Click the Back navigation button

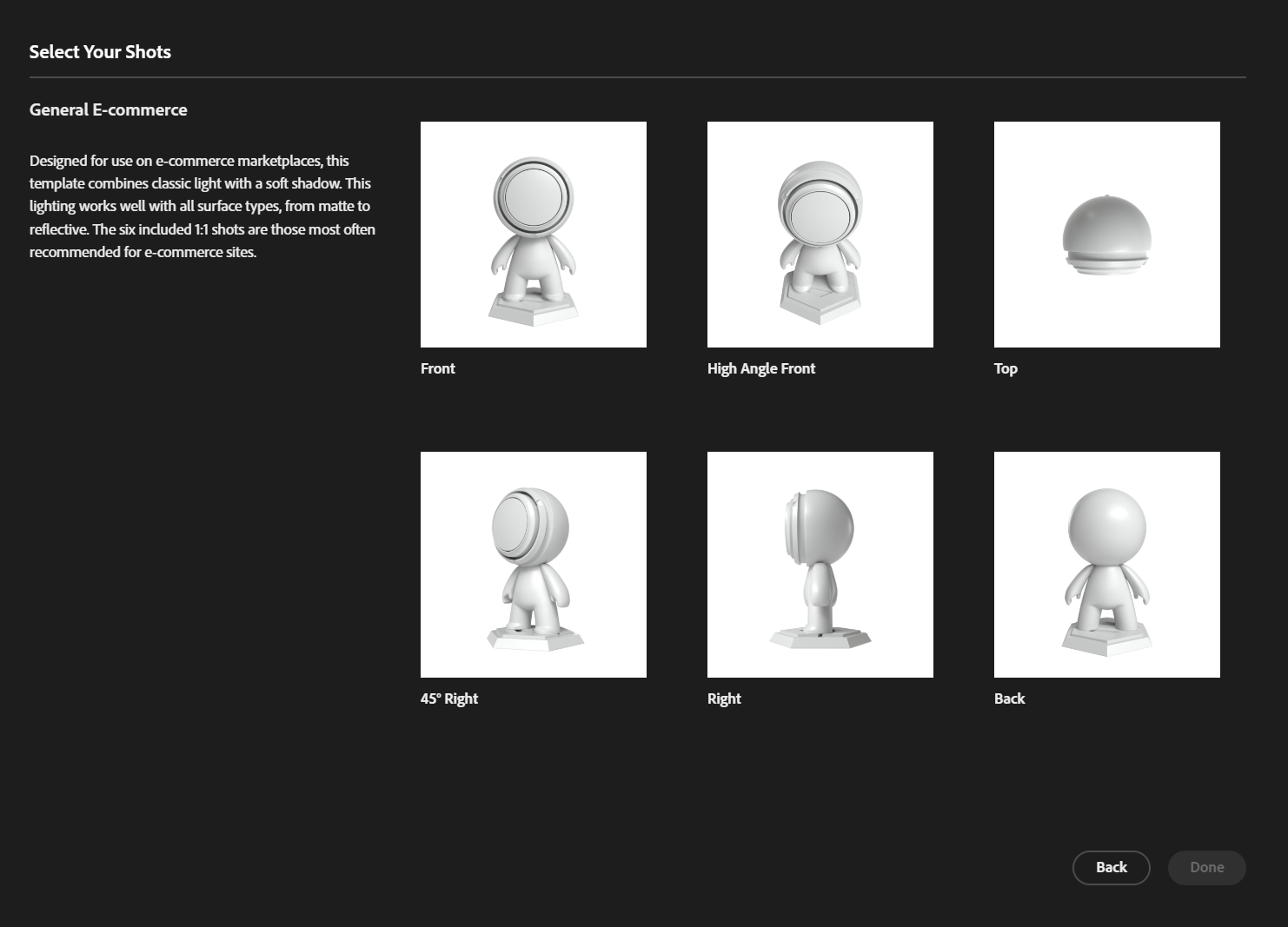point(1111,867)
